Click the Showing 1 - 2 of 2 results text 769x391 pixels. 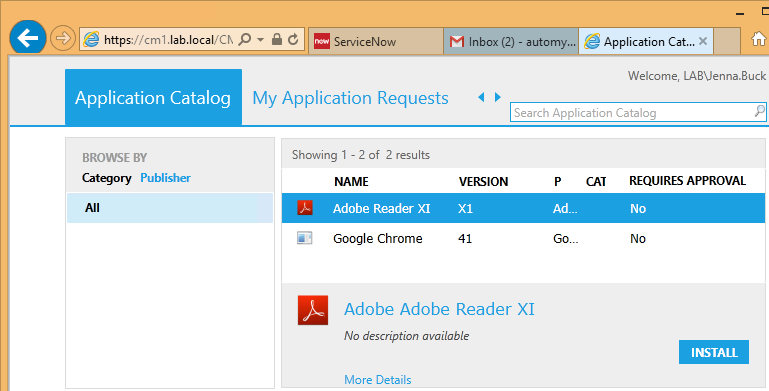(360, 155)
